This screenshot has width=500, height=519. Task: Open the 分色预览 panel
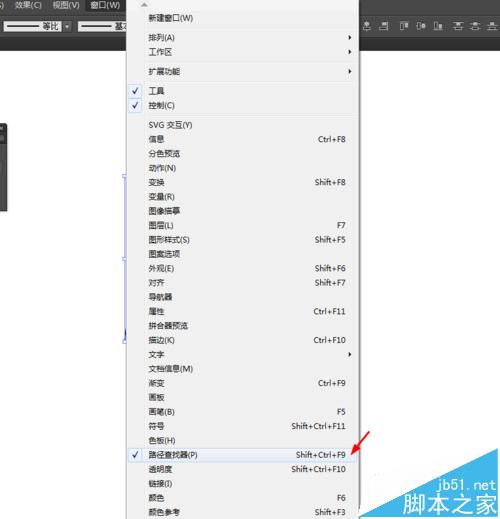pos(243,153)
